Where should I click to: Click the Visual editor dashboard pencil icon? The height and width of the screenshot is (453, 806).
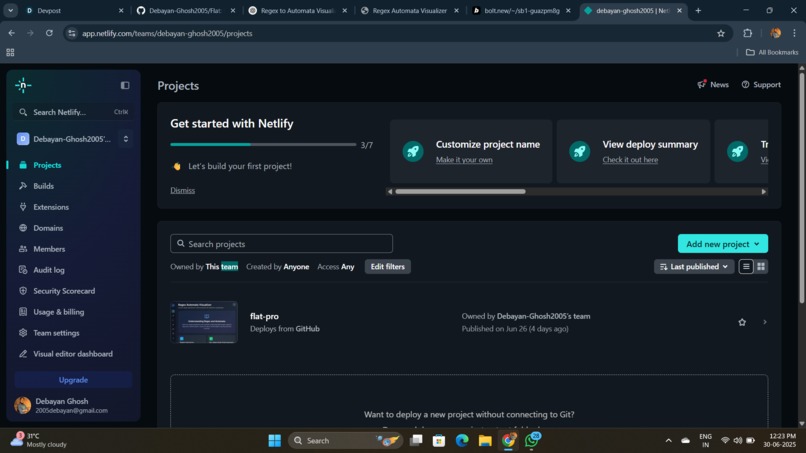23,354
